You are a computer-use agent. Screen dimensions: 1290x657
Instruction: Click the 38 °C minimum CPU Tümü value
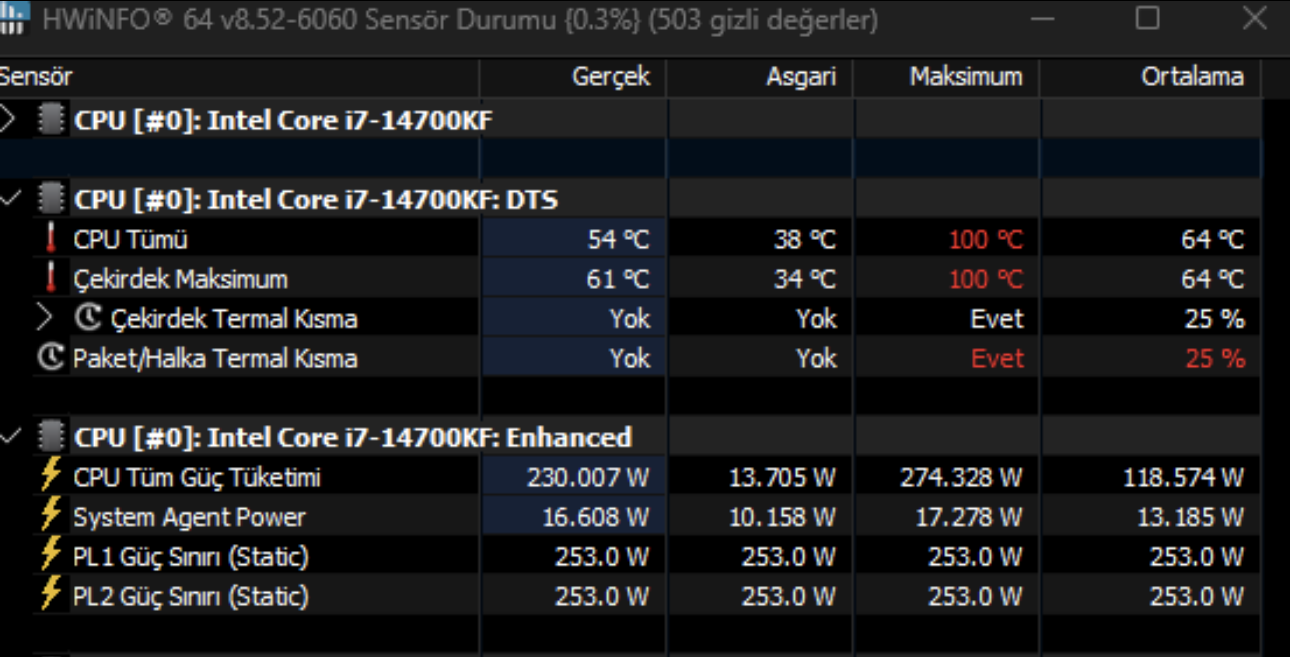tap(805, 240)
